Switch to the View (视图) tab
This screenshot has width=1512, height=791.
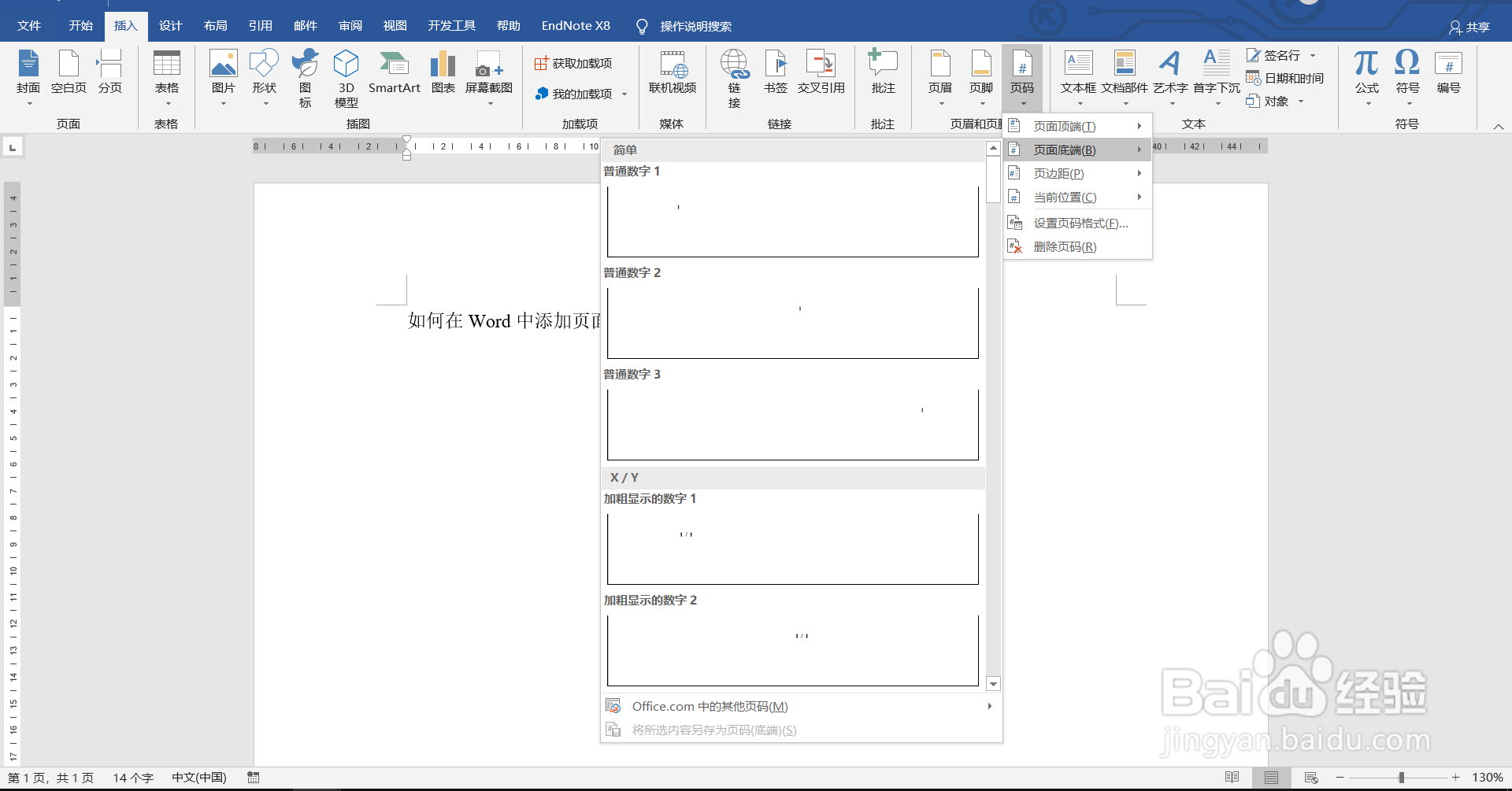click(x=395, y=26)
